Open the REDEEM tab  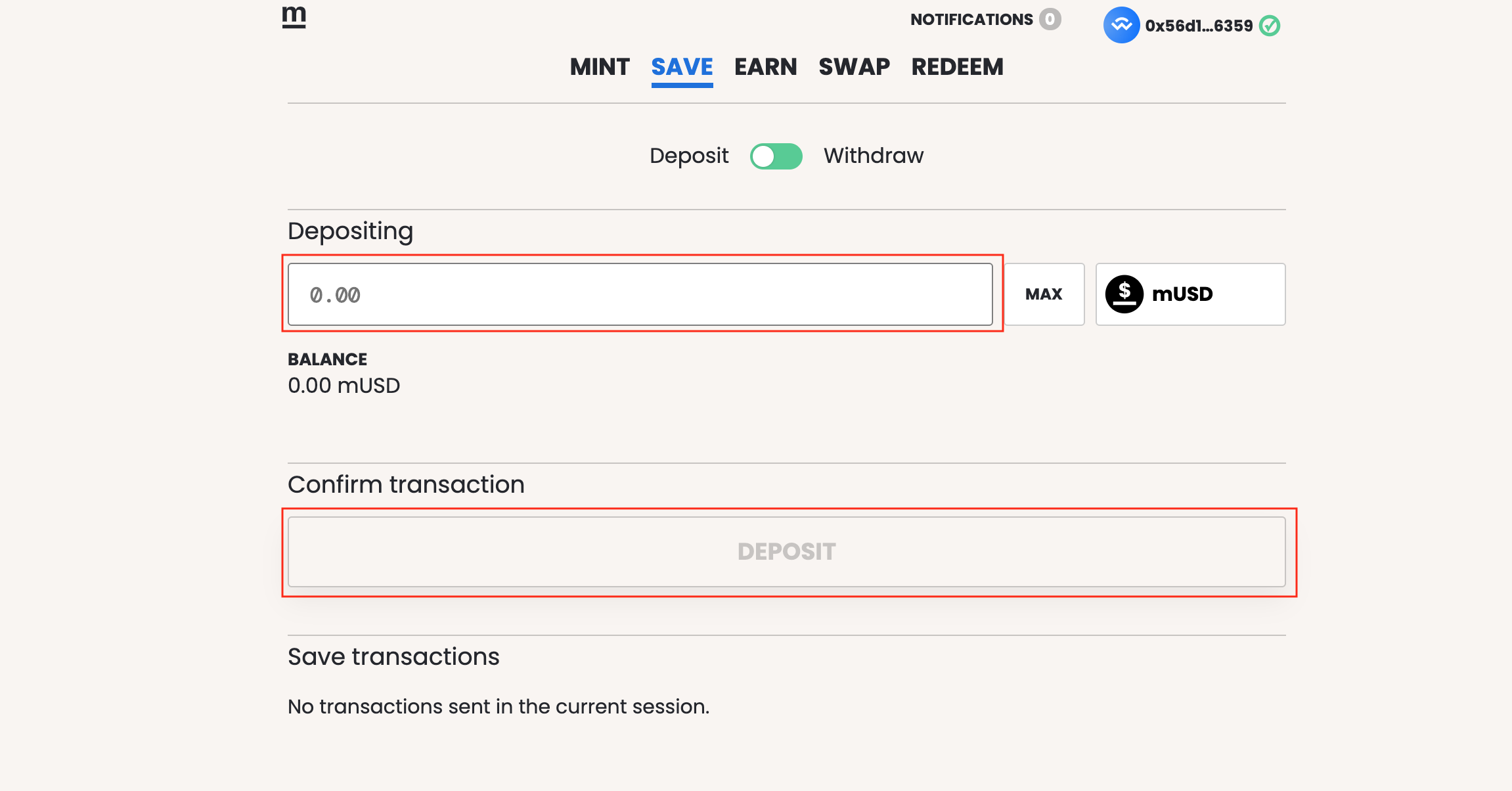click(x=957, y=66)
